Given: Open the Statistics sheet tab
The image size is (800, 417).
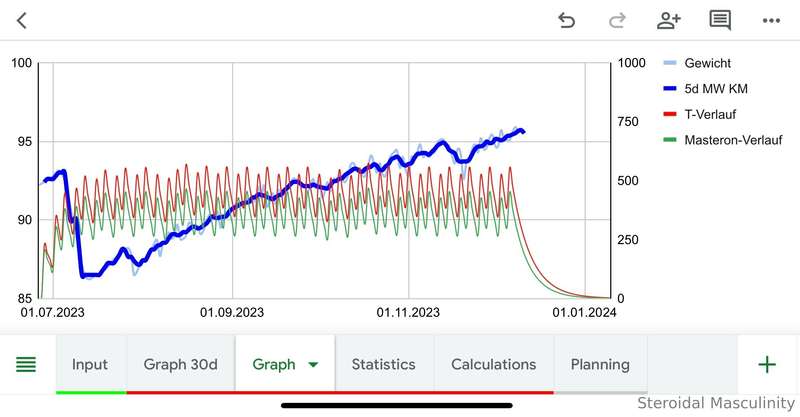Looking at the screenshot, I should (x=384, y=364).
